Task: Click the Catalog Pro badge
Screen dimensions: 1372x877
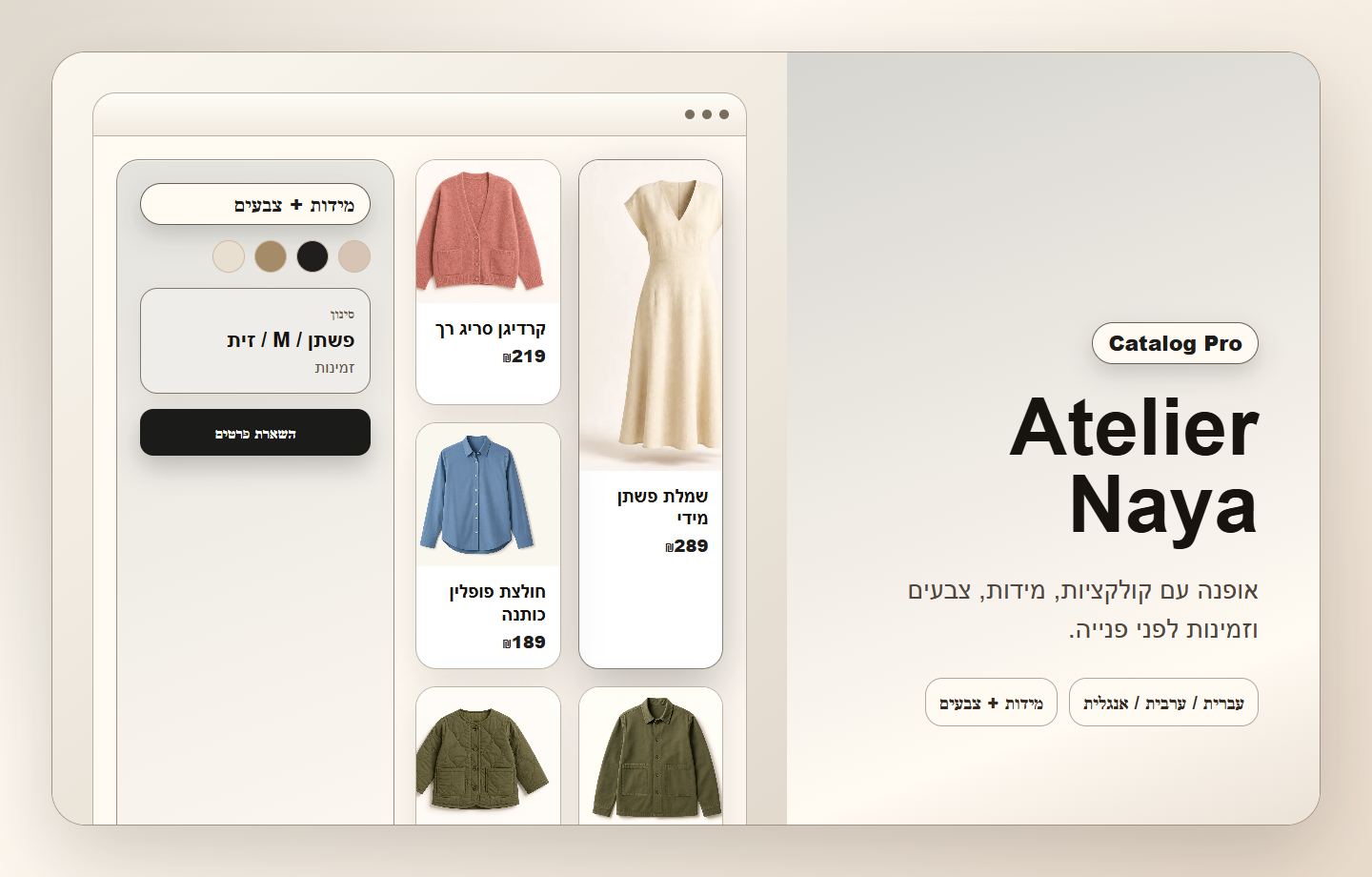Action: click(1175, 343)
